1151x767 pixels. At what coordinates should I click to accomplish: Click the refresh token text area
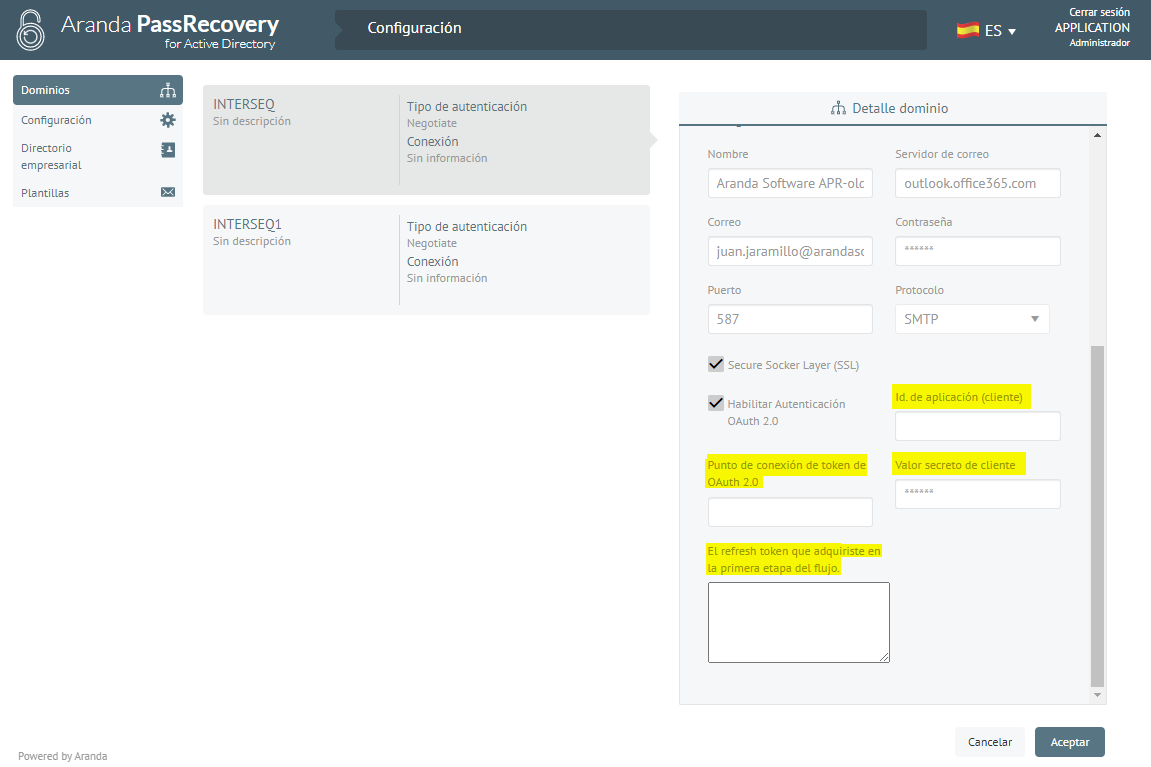799,622
